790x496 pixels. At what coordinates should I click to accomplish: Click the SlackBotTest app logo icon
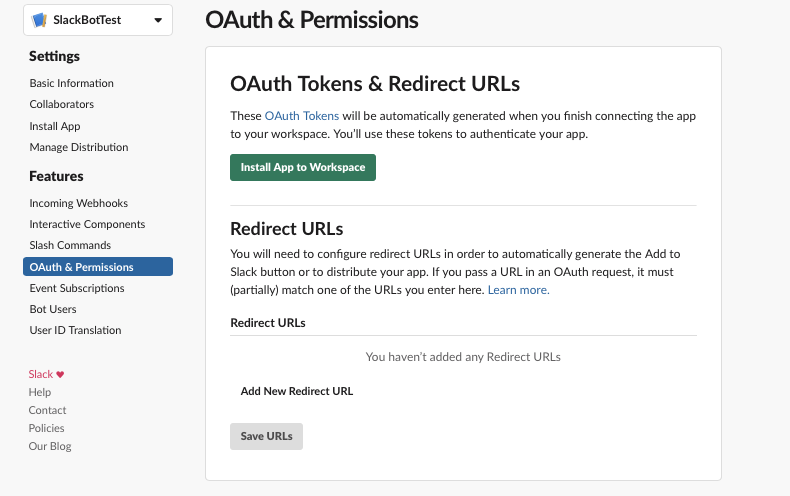pyautogui.click(x=39, y=20)
